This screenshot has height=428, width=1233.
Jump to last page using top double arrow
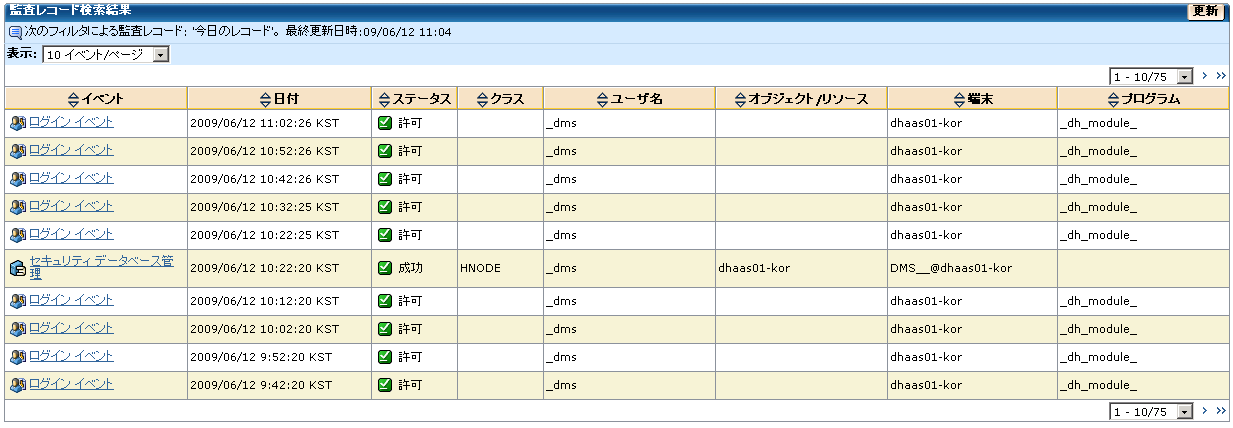pos(1220,75)
